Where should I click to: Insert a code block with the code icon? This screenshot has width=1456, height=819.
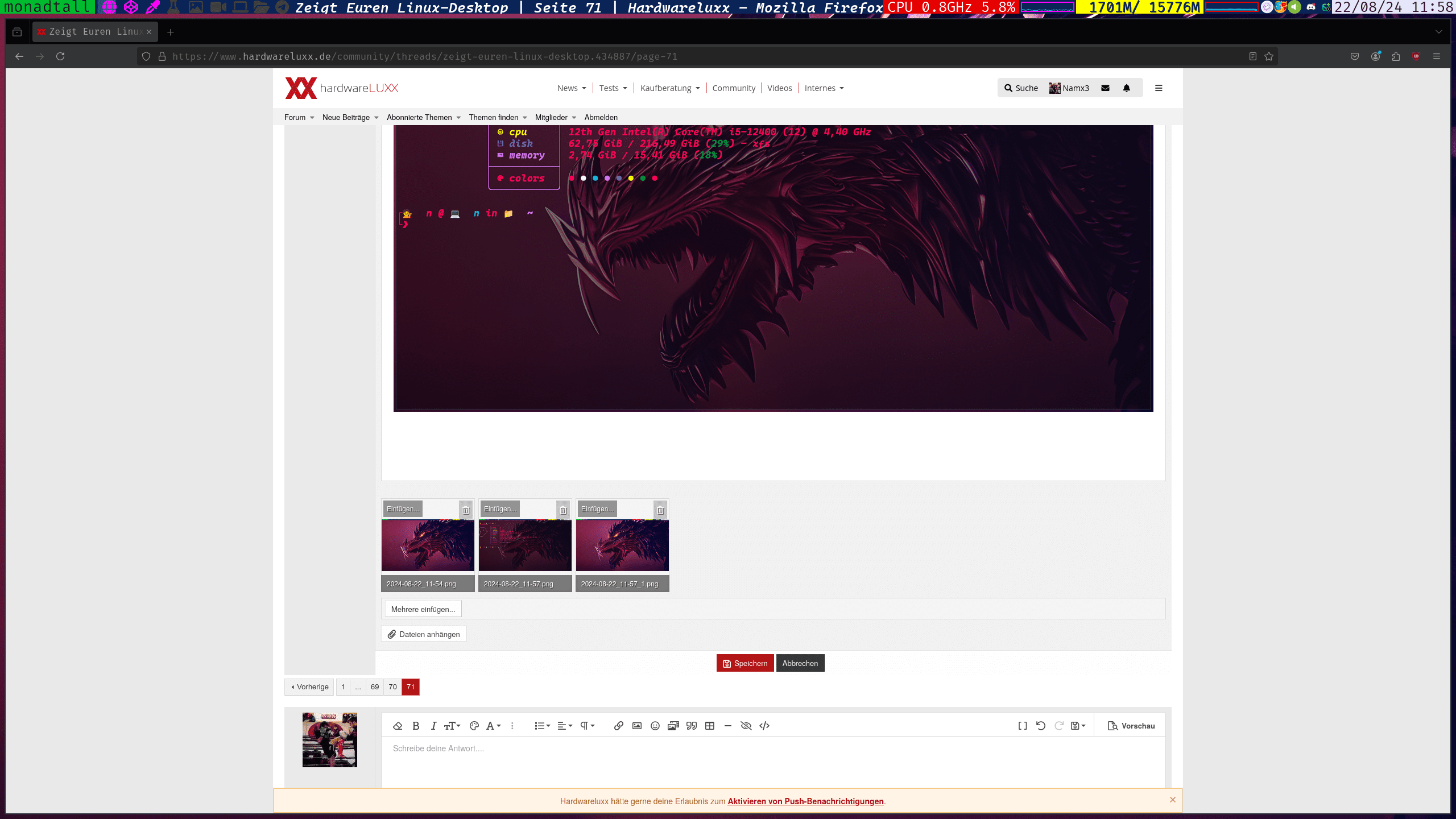tap(764, 726)
